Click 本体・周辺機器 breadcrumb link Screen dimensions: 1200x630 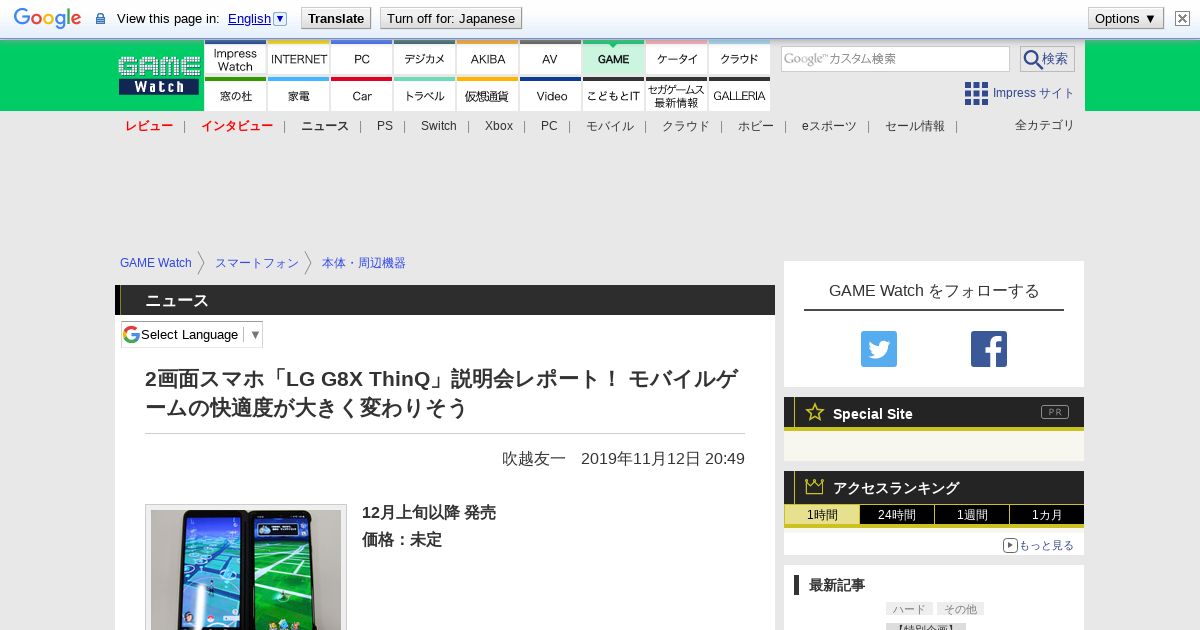(364, 263)
